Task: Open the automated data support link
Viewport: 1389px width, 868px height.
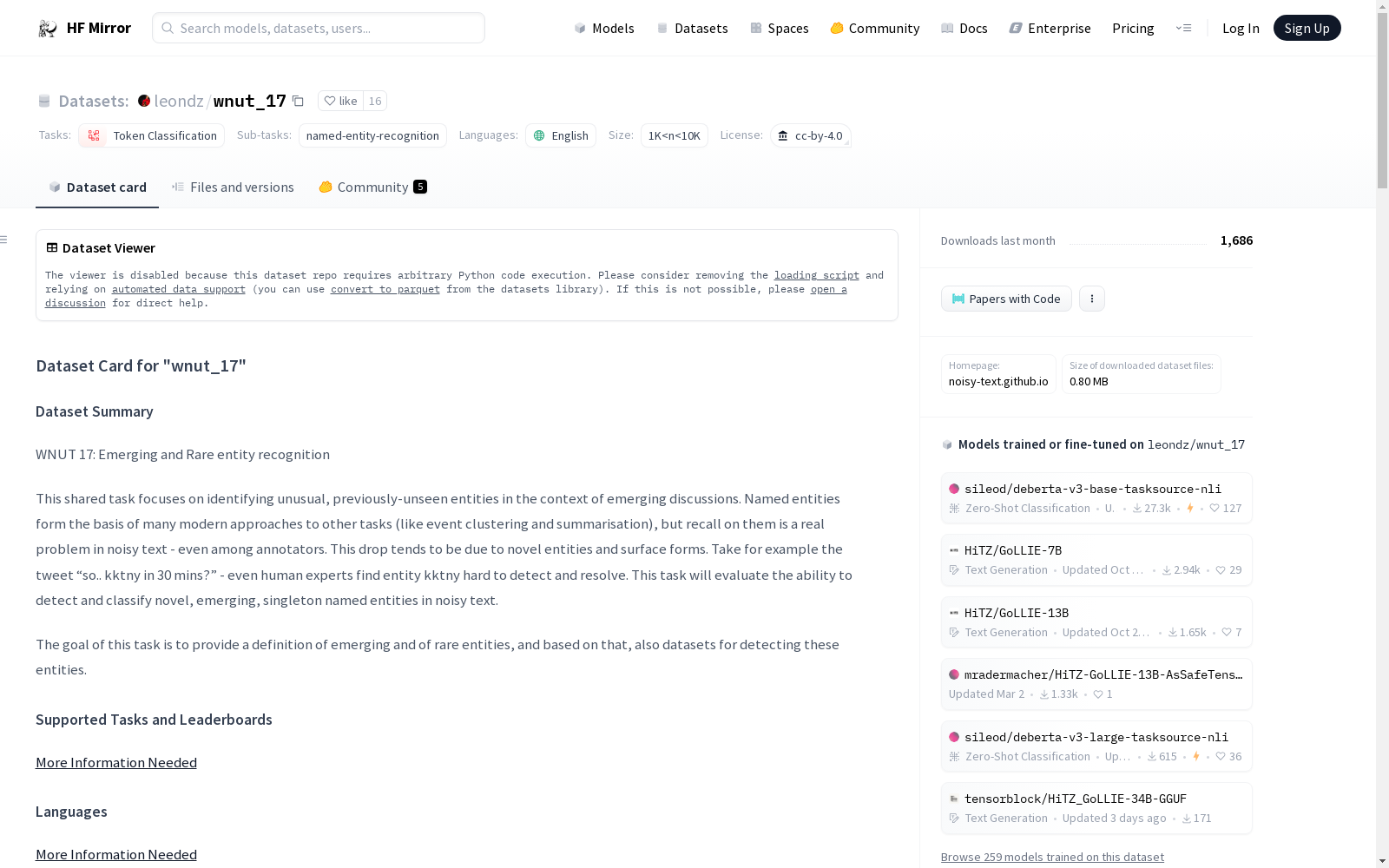Action: [x=179, y=289]
